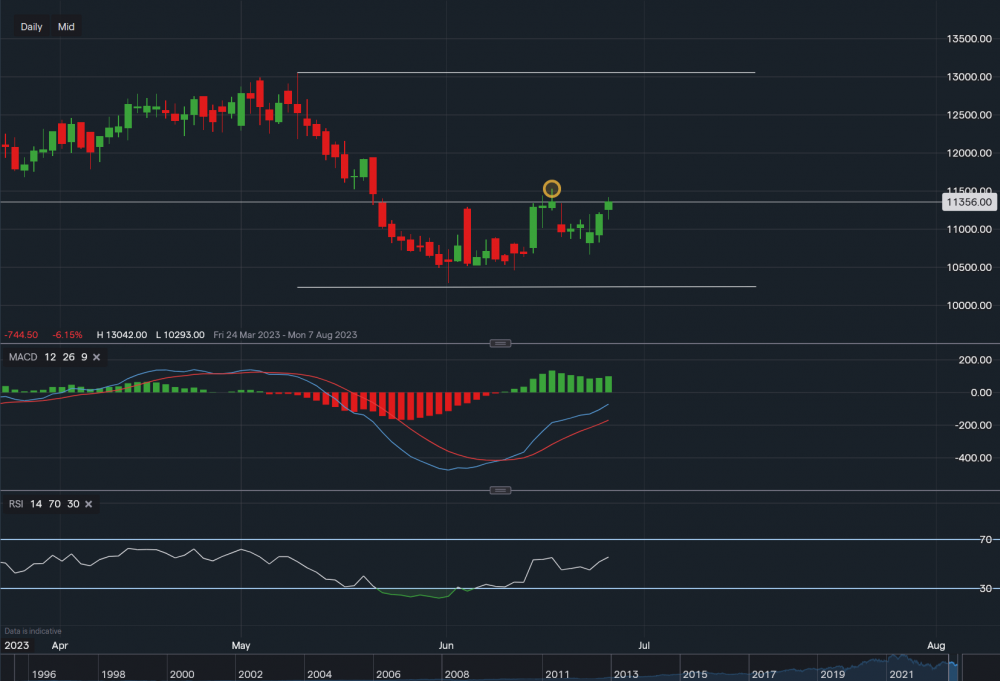Open the Mid price type dropdown

tap(66, 27)
